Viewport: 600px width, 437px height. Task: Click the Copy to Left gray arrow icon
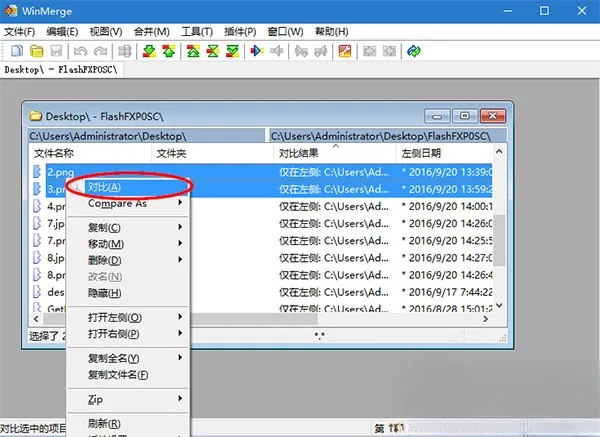[276, 51]
